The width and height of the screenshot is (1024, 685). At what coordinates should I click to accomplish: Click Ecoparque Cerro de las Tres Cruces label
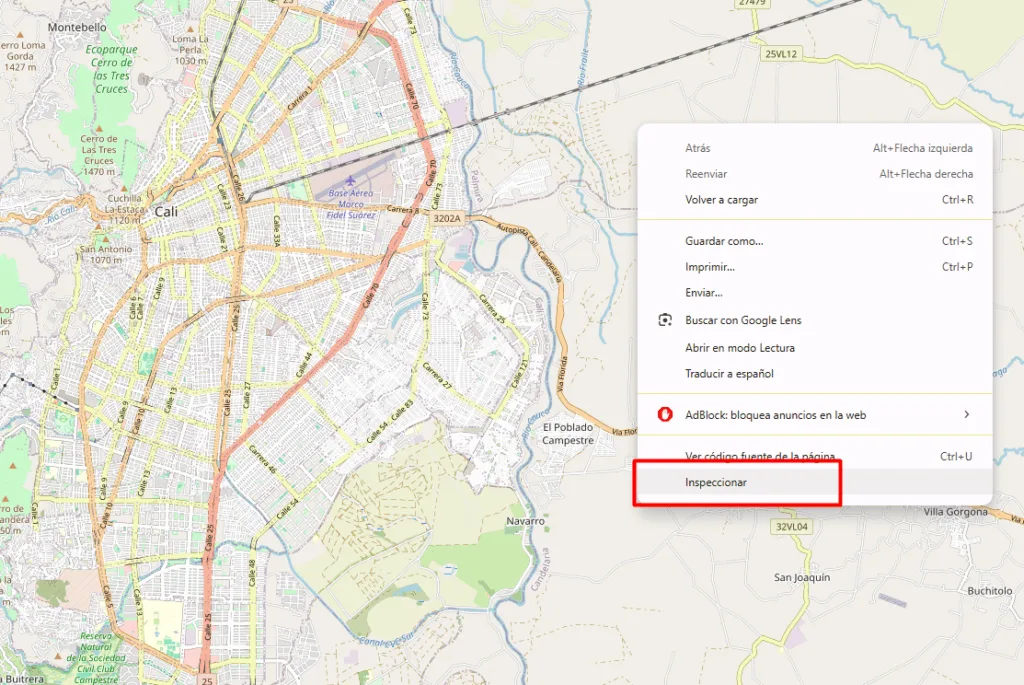112,69
